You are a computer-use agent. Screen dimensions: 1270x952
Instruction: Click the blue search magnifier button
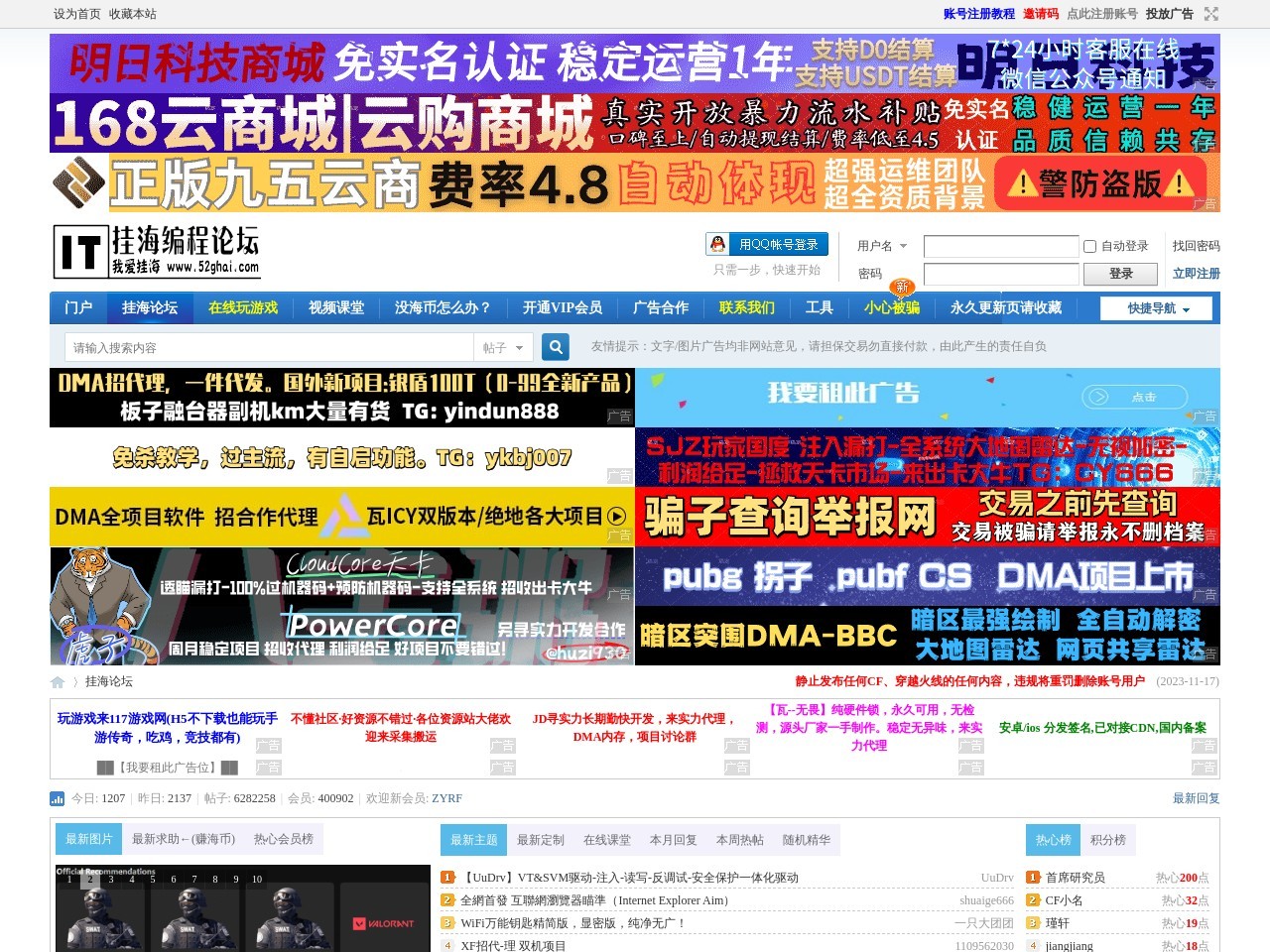pos(556,347)
